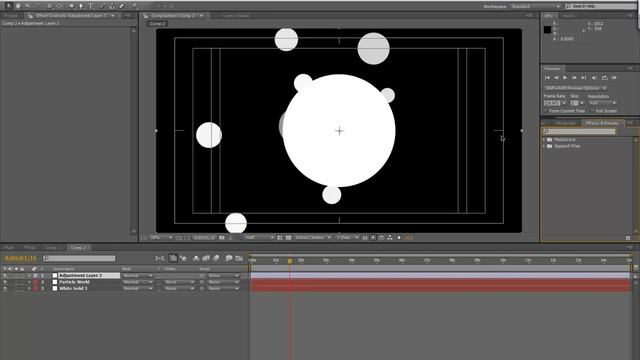Toggle live update in timeline
The height and width of the screenshot is (360, 640).
[173, 258]
